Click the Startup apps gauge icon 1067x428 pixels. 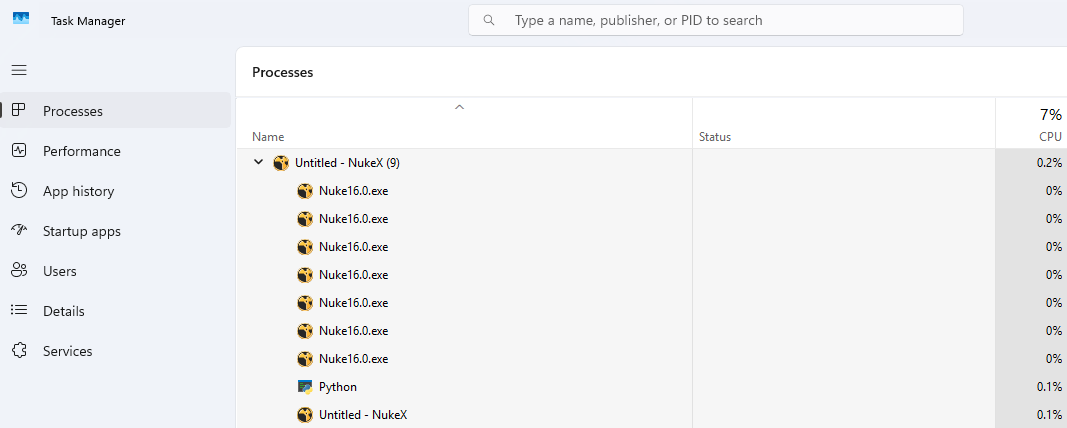click(19, 231)
